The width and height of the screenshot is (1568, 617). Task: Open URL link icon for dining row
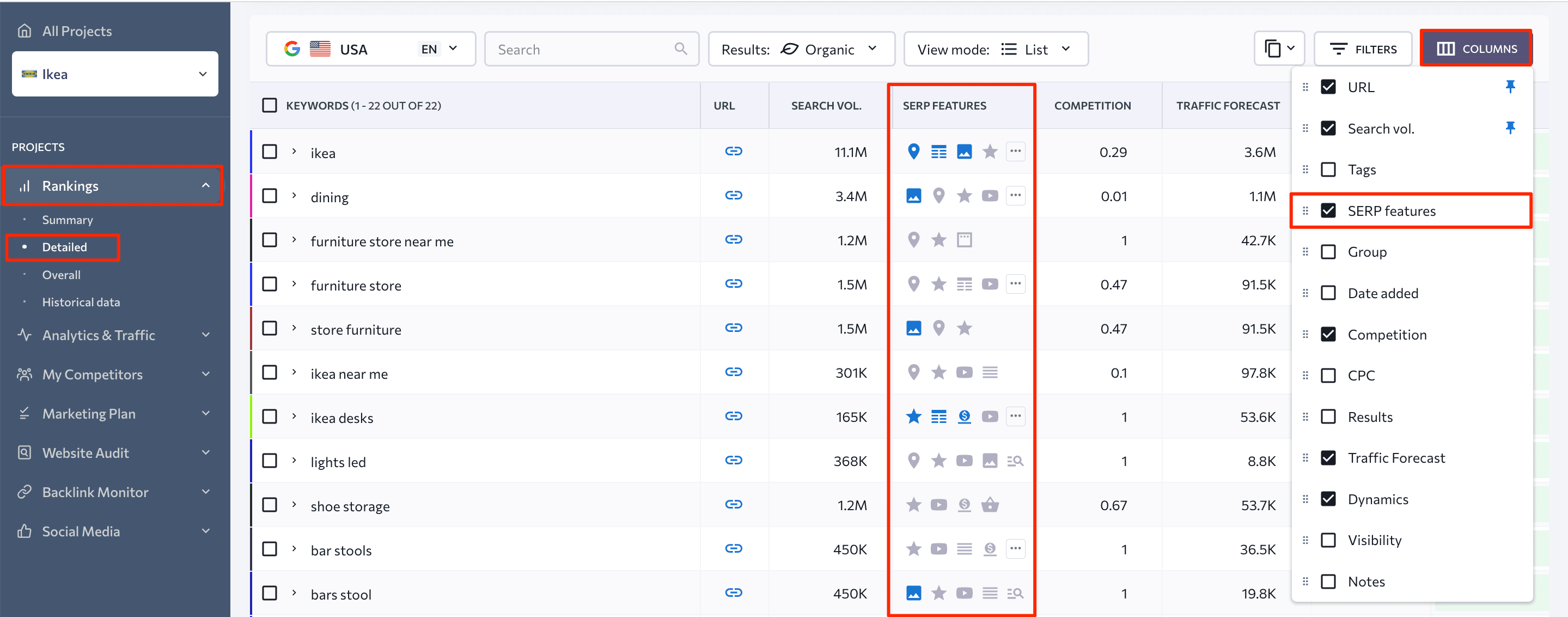(734, 196)
